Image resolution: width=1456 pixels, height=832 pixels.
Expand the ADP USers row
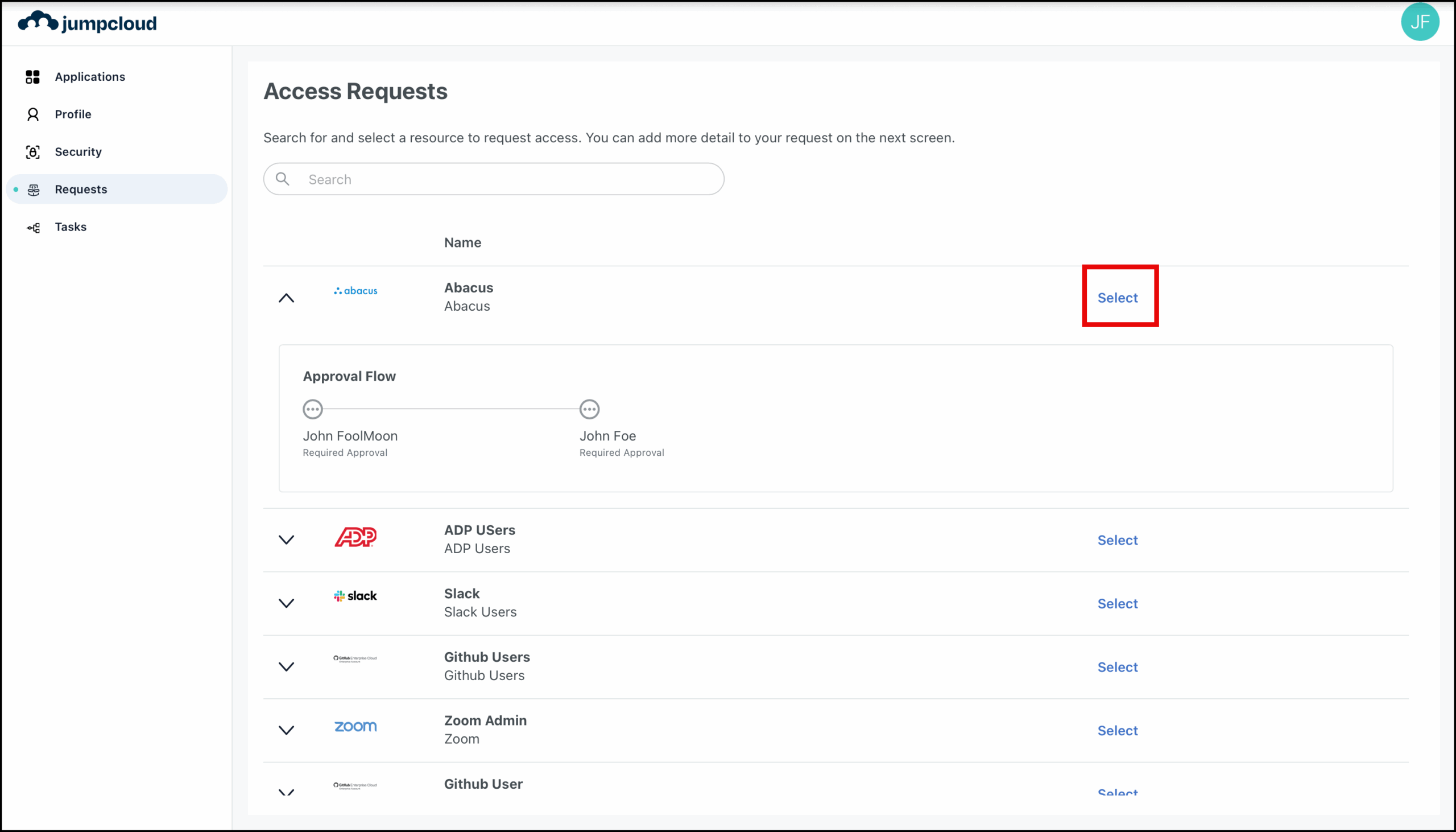pos(286,539)
